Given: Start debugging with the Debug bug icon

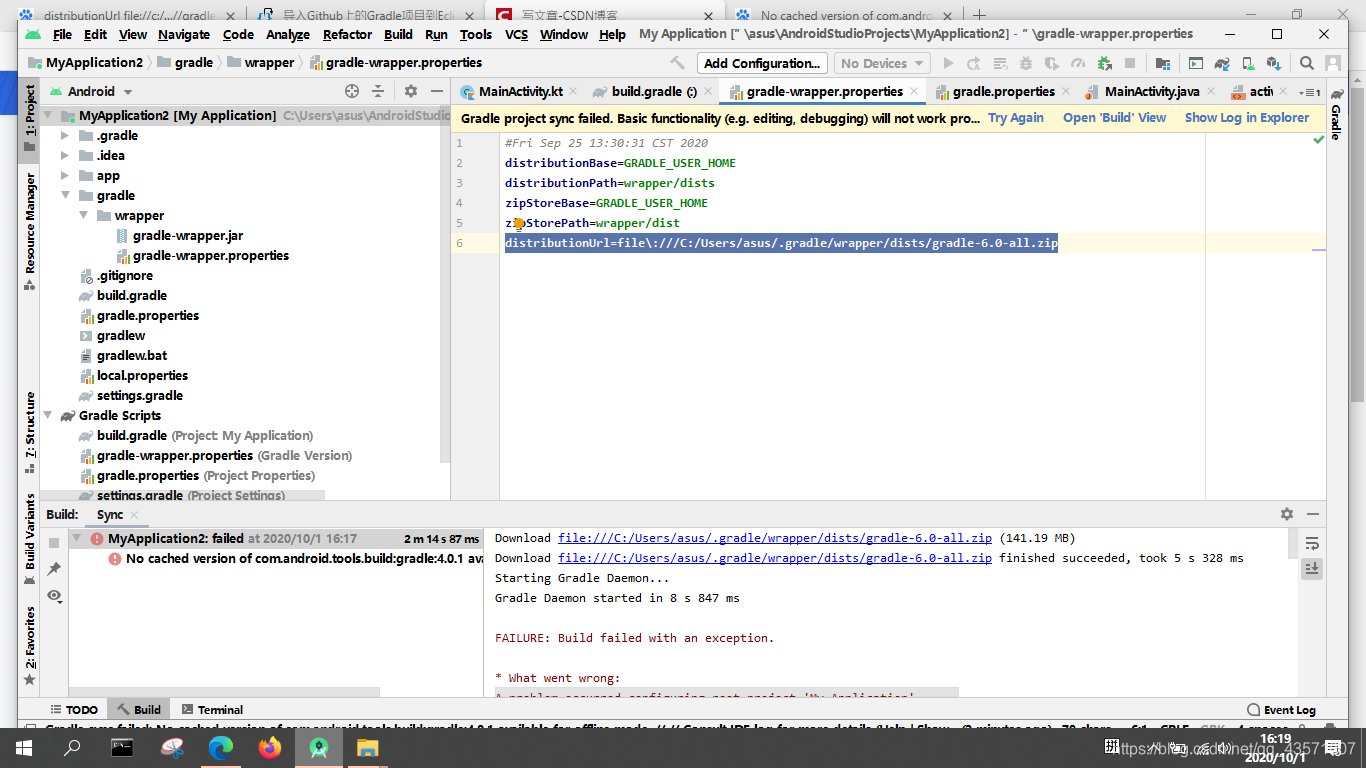Looking at the screenshot, I should pyautogui.click(x=1026, y=62).
